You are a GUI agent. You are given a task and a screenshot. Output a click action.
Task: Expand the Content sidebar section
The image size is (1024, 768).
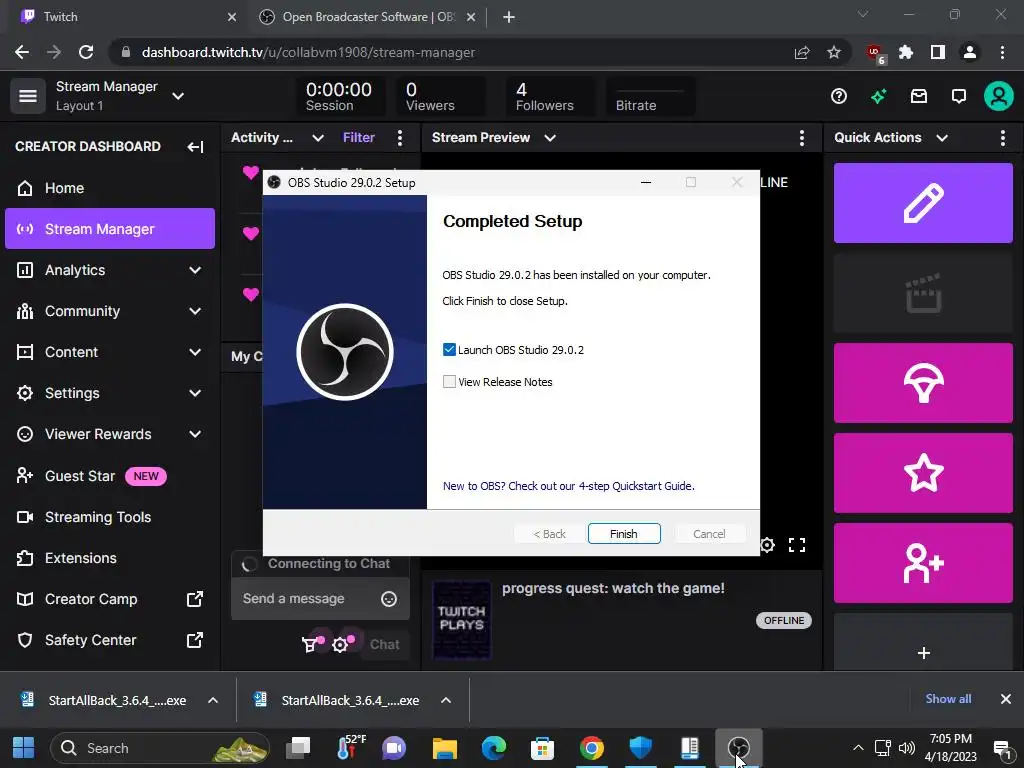point(195,353)
